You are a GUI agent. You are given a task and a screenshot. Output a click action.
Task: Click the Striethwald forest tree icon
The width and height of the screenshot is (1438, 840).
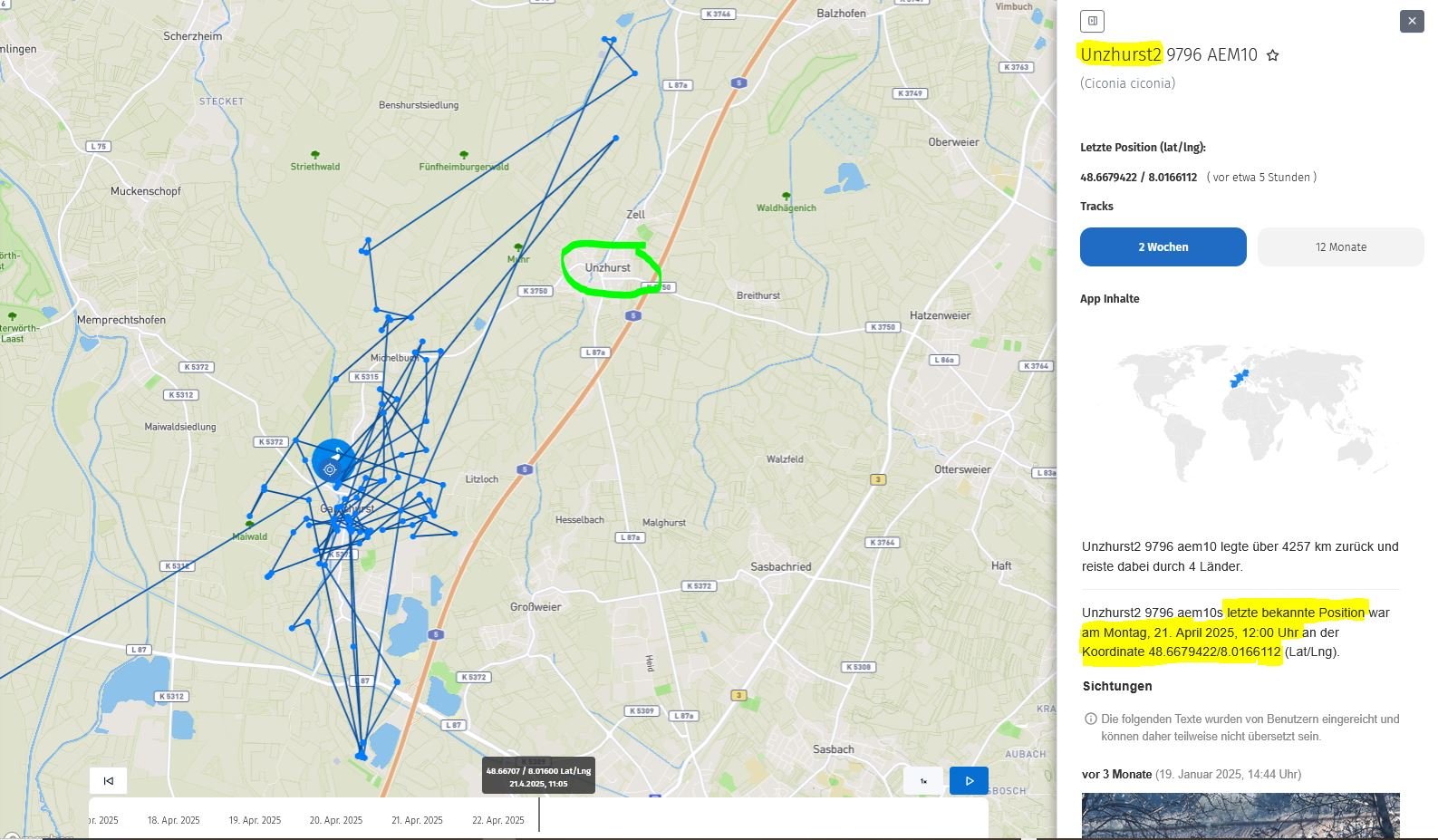(x=315, y=156)
